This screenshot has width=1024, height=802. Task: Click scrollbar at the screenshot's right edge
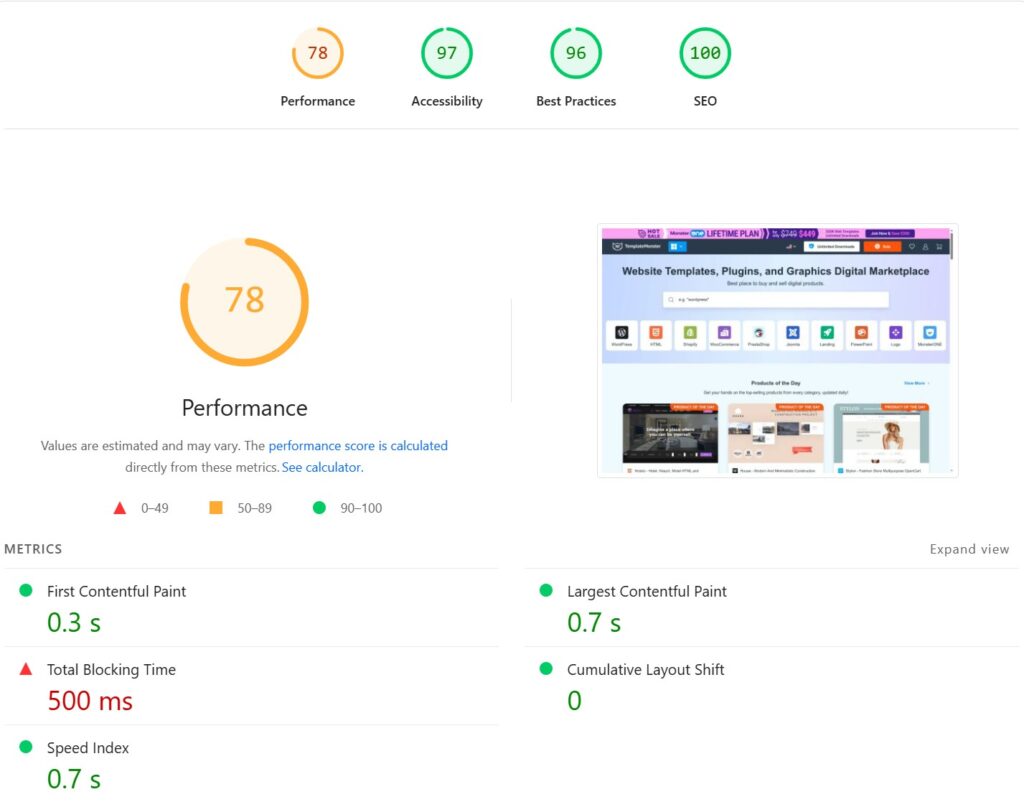click(952, 245)
